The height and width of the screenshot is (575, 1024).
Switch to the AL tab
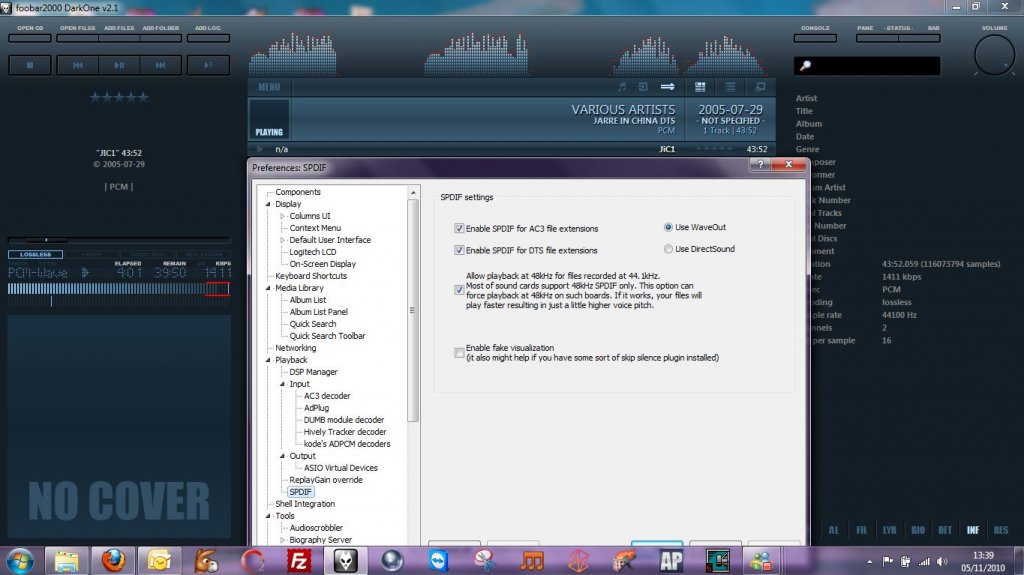click(x=834, y=530)
